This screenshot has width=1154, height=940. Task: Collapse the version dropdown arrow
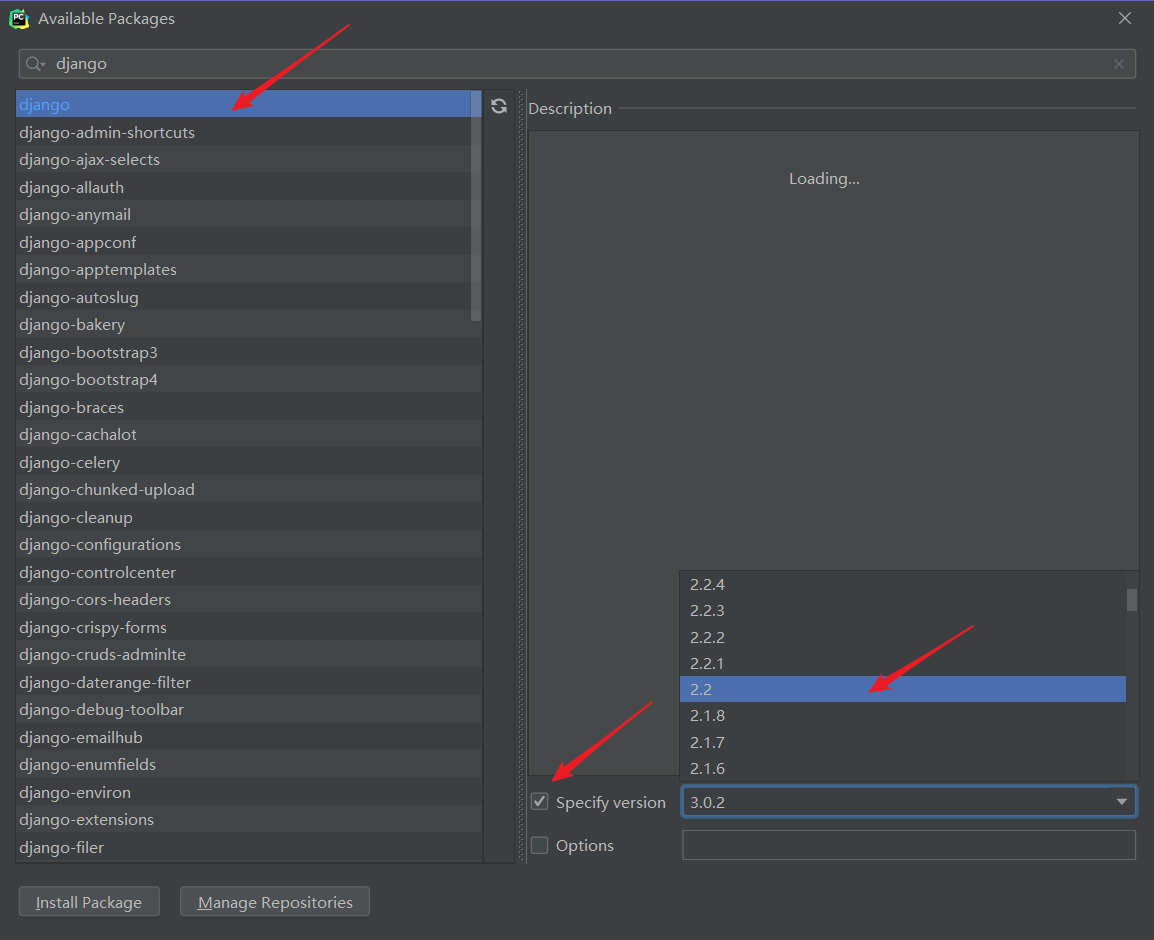tap(1121, 802)
